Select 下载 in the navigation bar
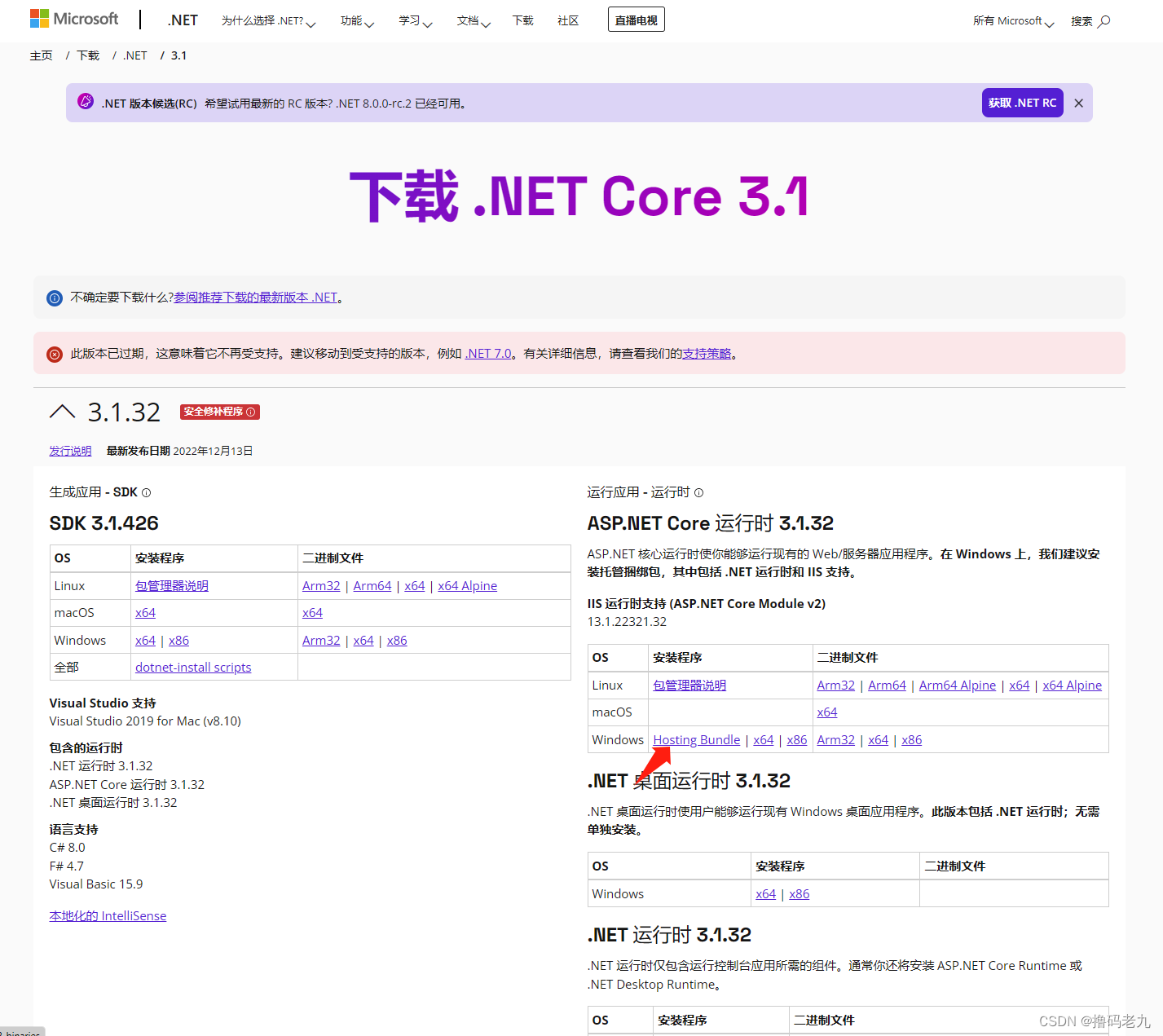 522,20
